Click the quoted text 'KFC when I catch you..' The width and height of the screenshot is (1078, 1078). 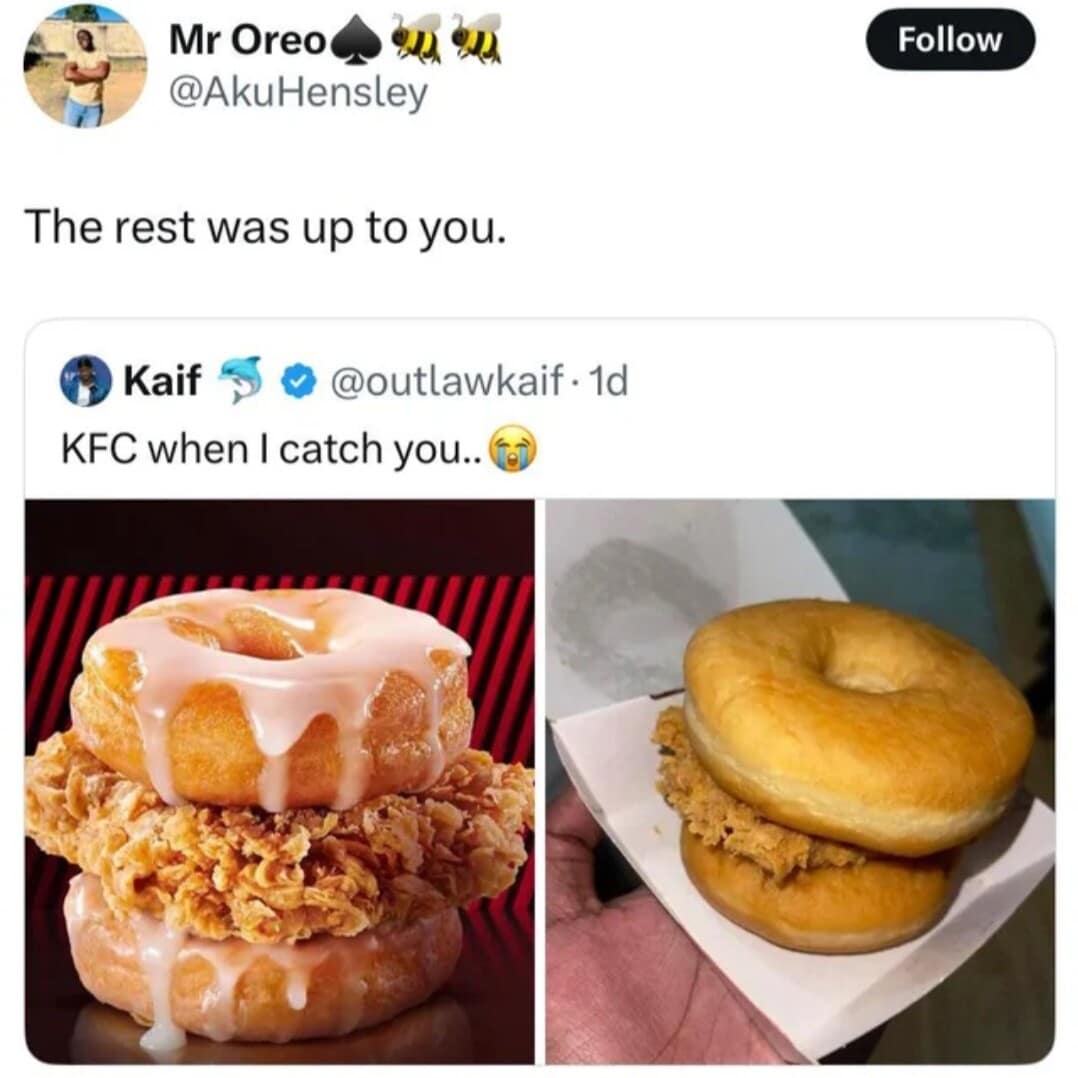pos(272,449)
